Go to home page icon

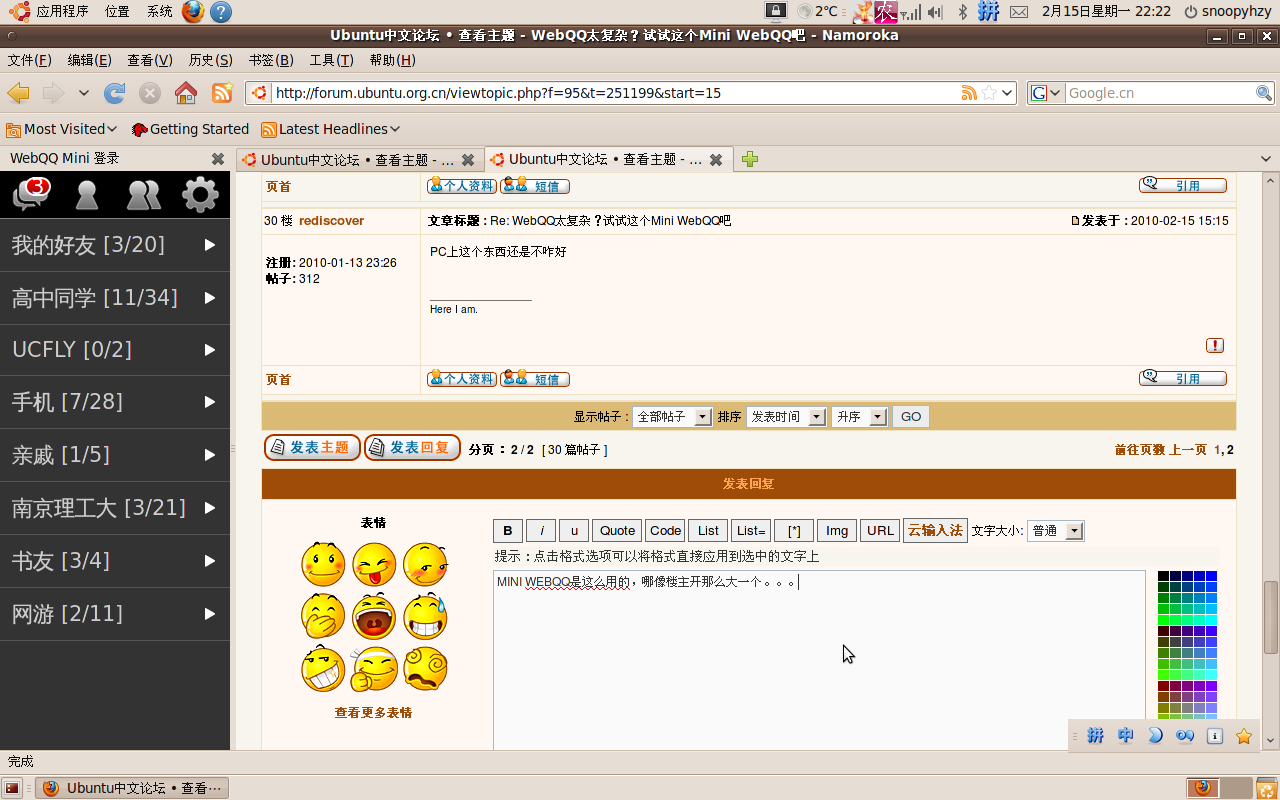[186, 93]
